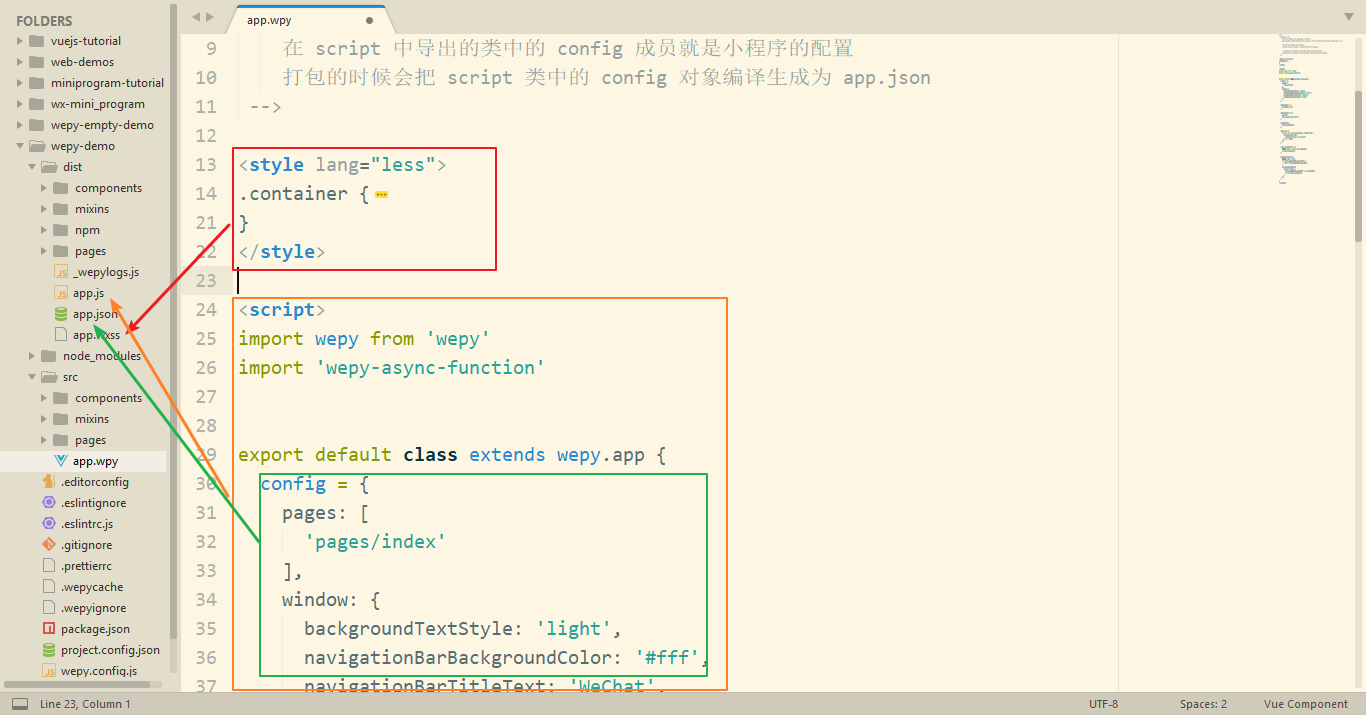The width and height of the screenshot is (1366, 715).
Task: Click the database icon beside app.json
Action: tap(61, 314)
